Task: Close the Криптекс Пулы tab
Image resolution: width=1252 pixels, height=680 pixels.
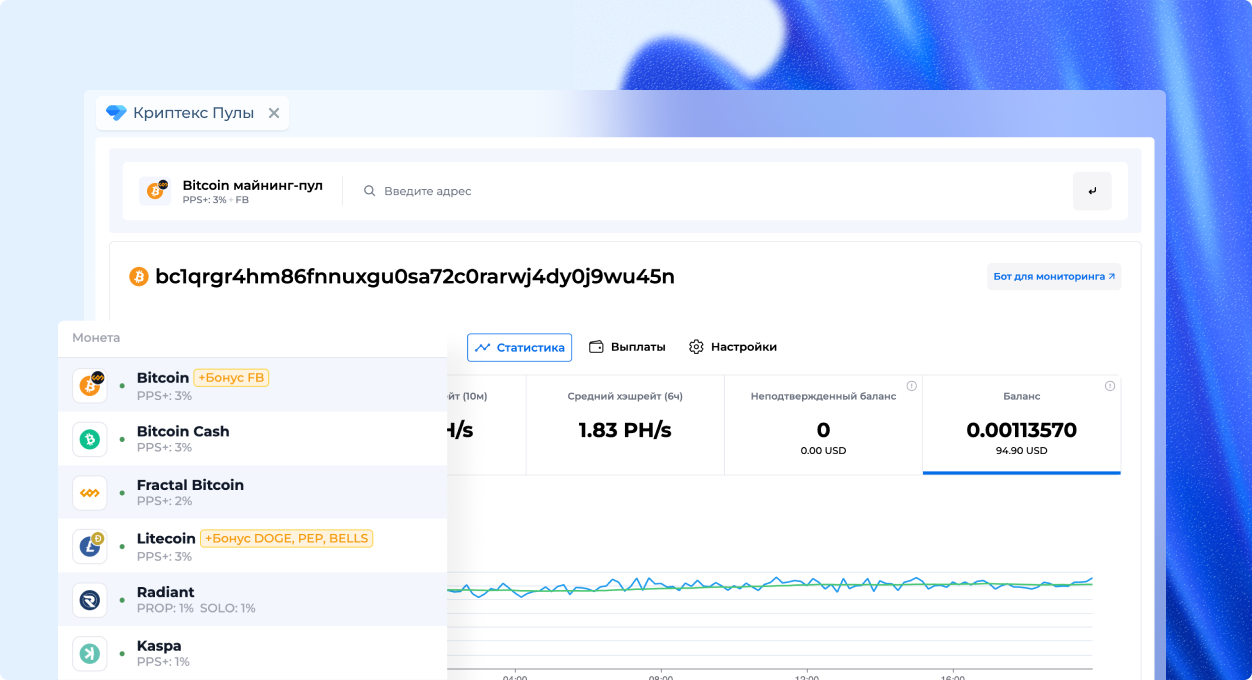Action: tap(273, 113)
